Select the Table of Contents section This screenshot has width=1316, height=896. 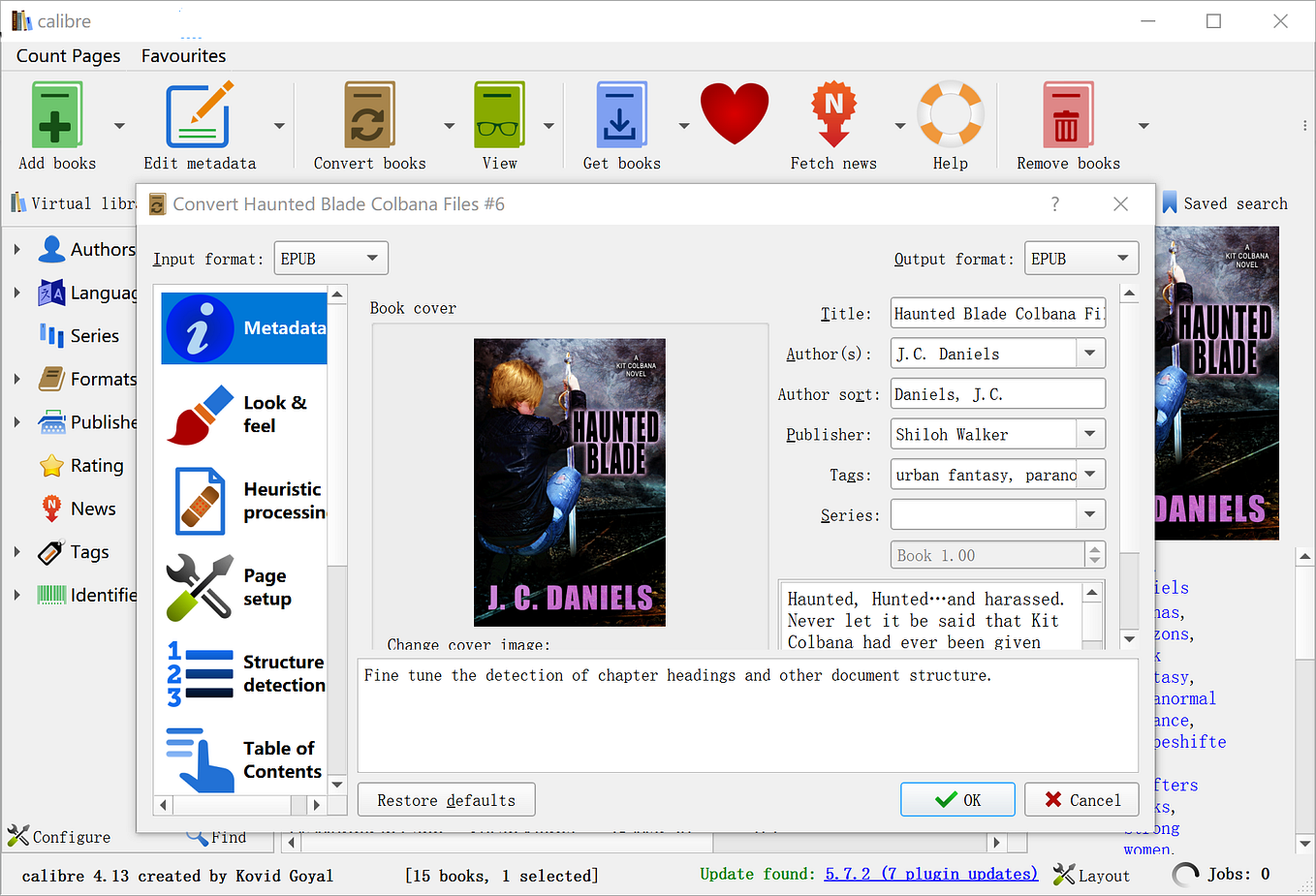pyautogui.click(x=244, y=758)
